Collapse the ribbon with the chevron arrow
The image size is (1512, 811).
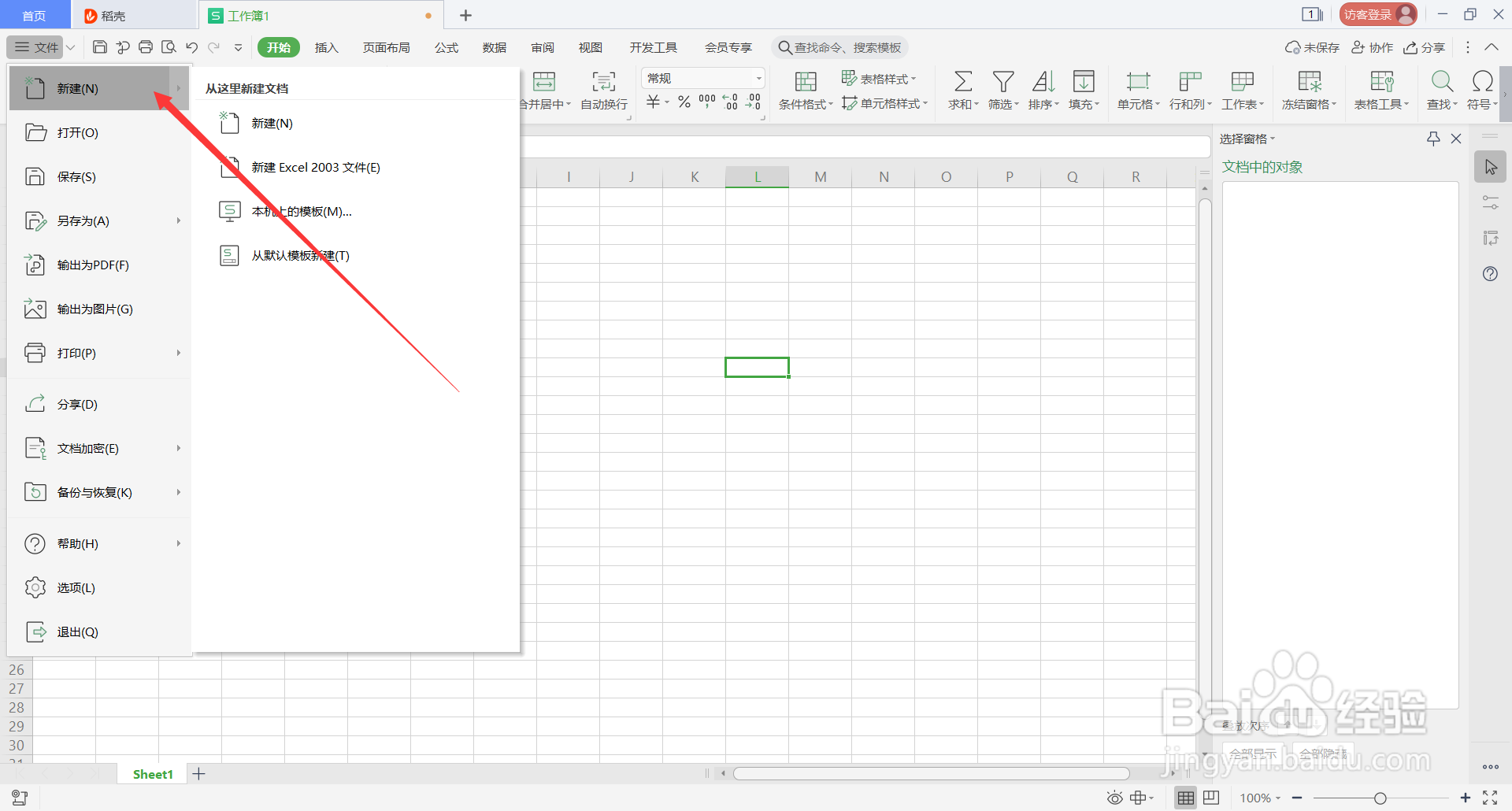1492,47
